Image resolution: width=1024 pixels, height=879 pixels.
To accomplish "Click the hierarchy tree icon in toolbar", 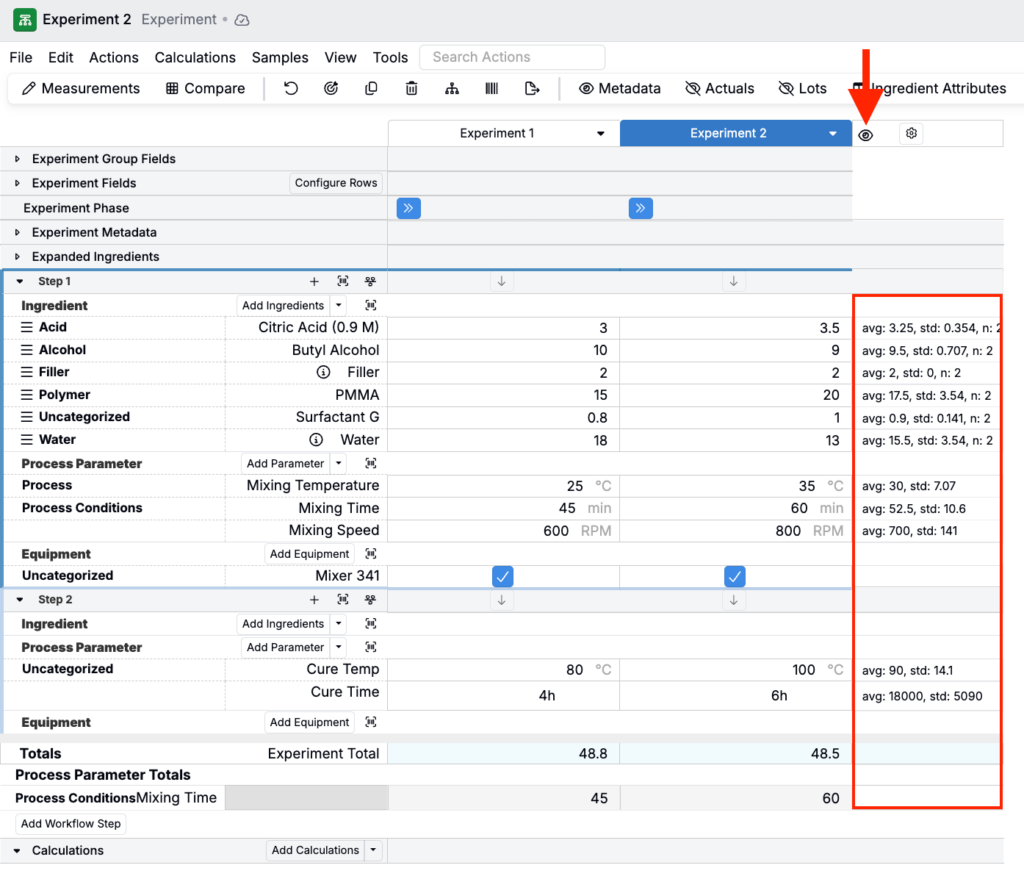I will click(x=452, y=88).
